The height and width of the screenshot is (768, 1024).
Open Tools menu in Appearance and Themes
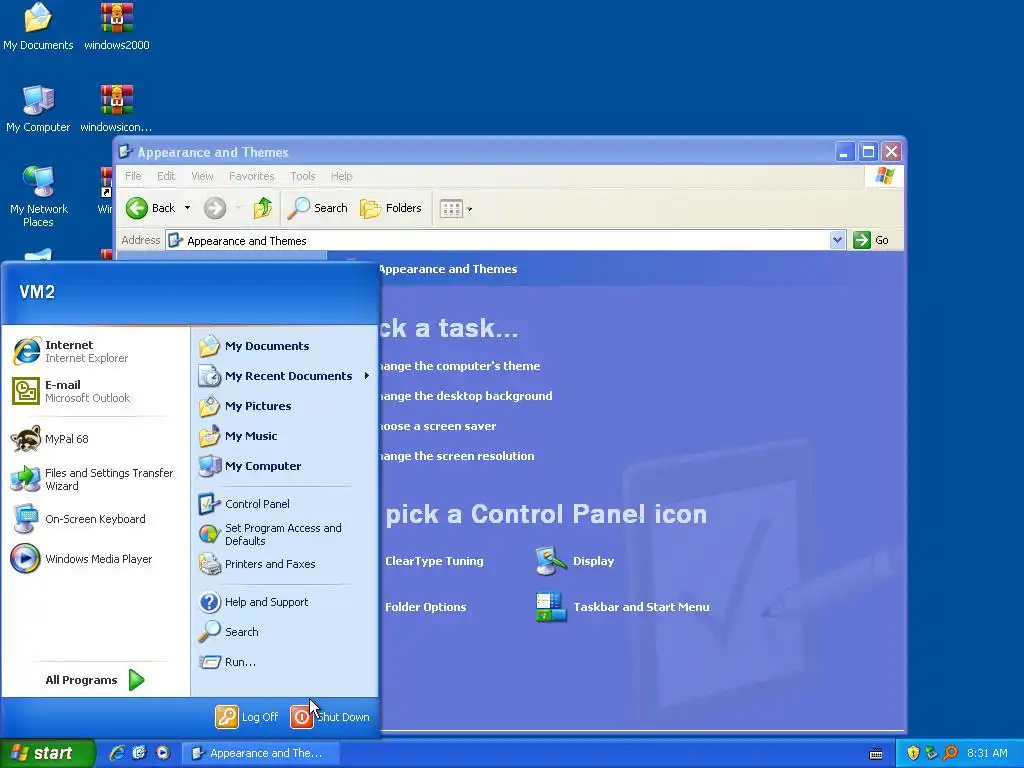303,176
